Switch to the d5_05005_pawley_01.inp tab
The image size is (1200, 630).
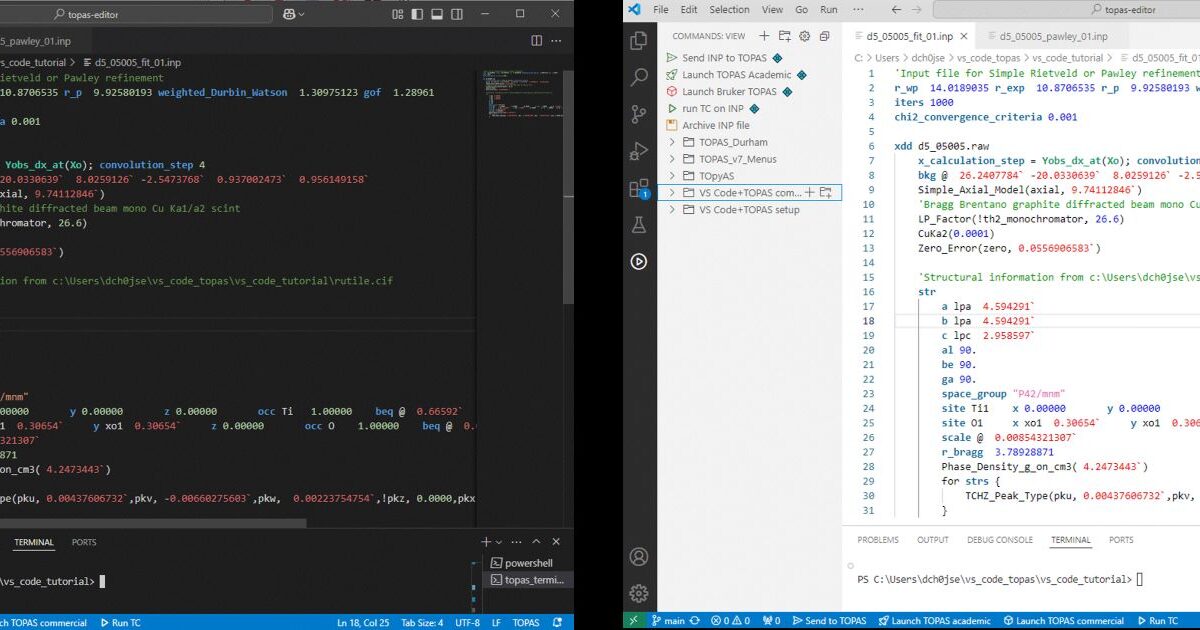coord(1053,35)
